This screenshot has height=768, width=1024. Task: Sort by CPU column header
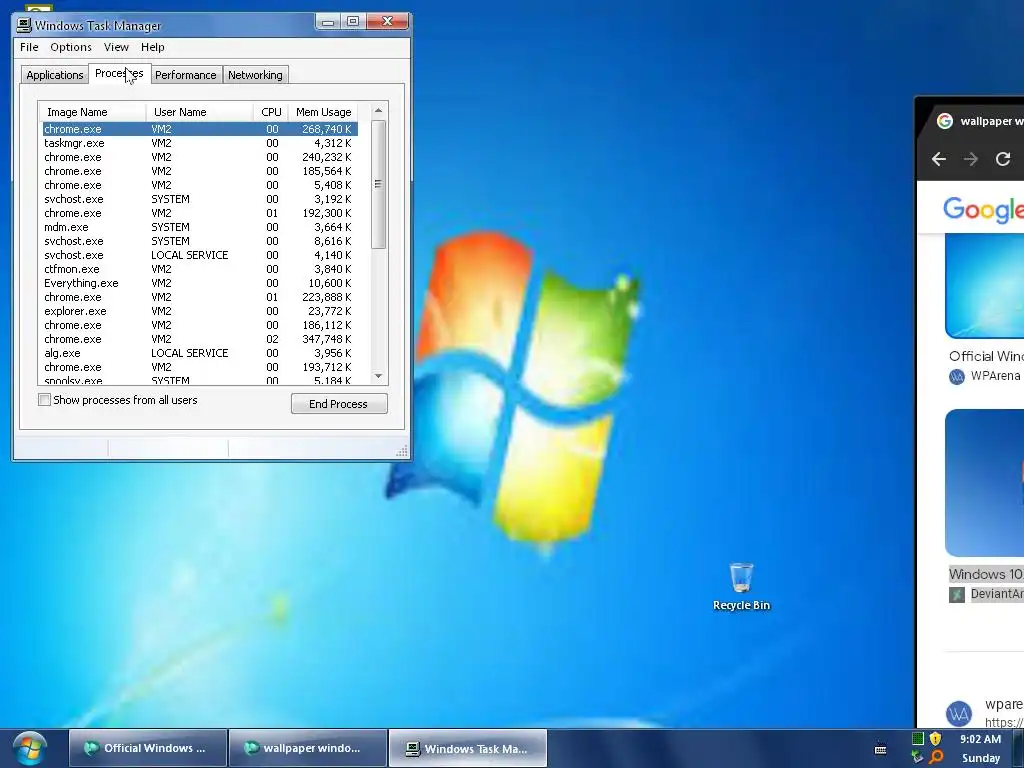point(270,112)
